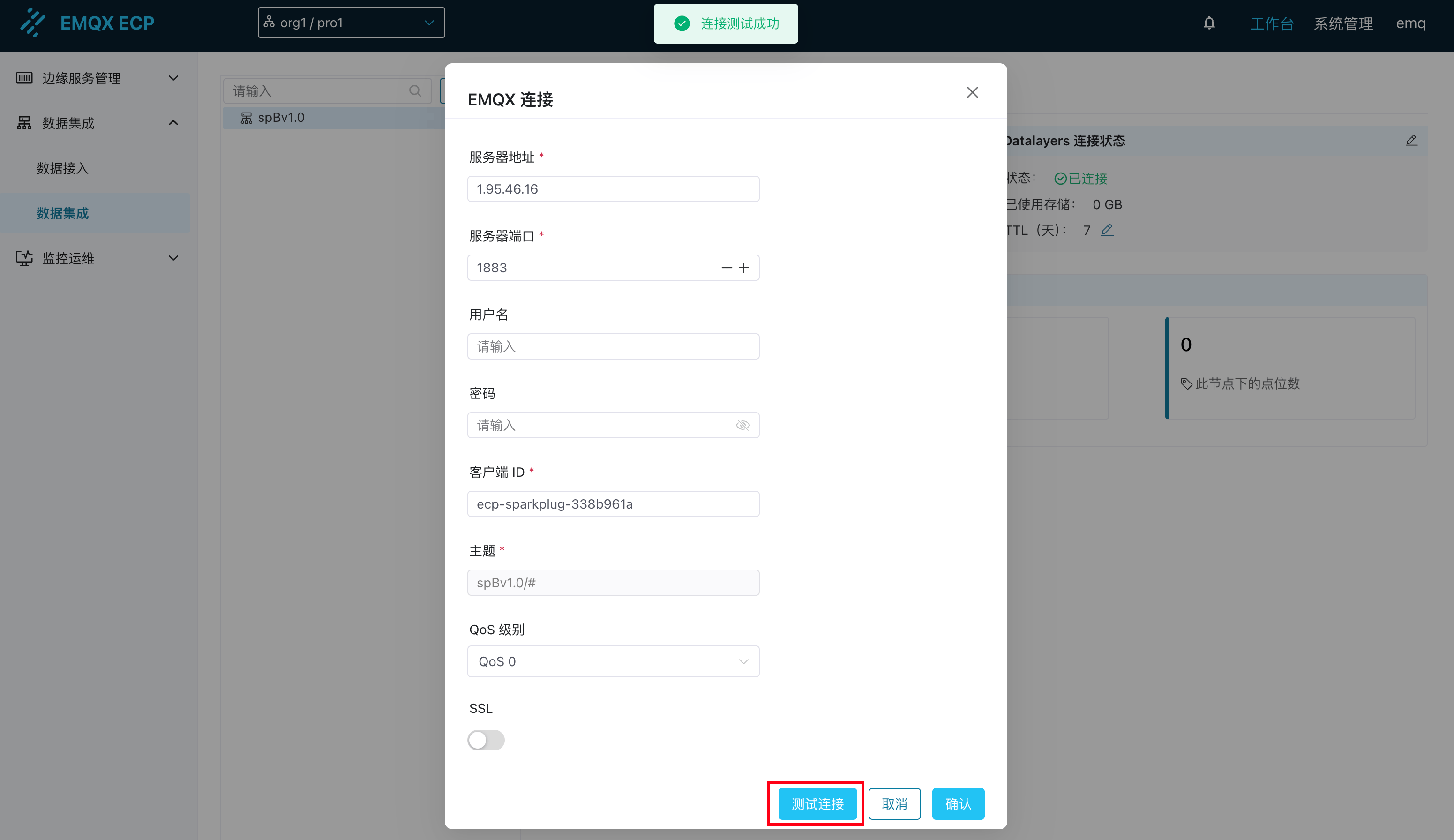Screen dimensions: 1454x840
Task: Increase server port with plus icon
Action: coord(744,268)
